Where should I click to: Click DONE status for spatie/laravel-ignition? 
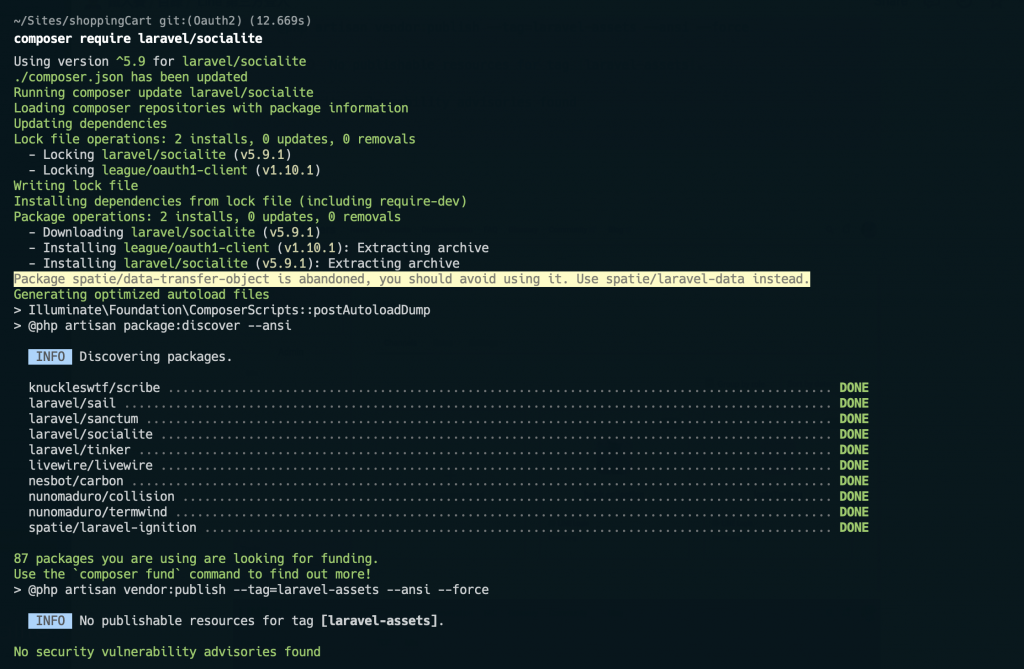tap(854, 528)
